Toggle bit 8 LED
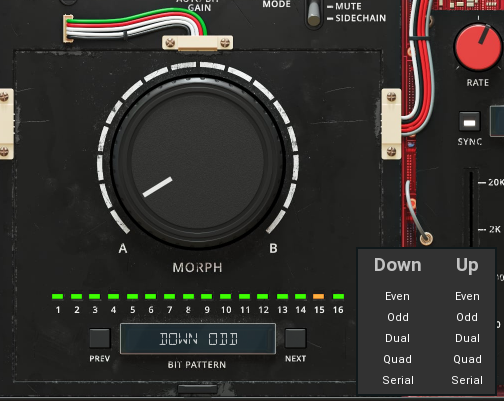Image resolution: width=504 pixels, height=401 pixels. pyautogui.click(x=188, y=296)
